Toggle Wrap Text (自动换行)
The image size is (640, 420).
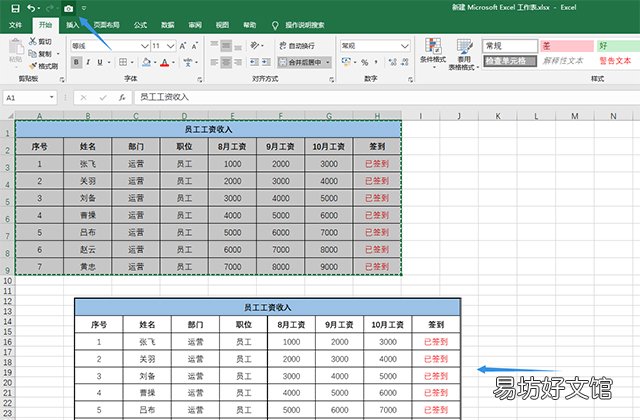[297, 45]
